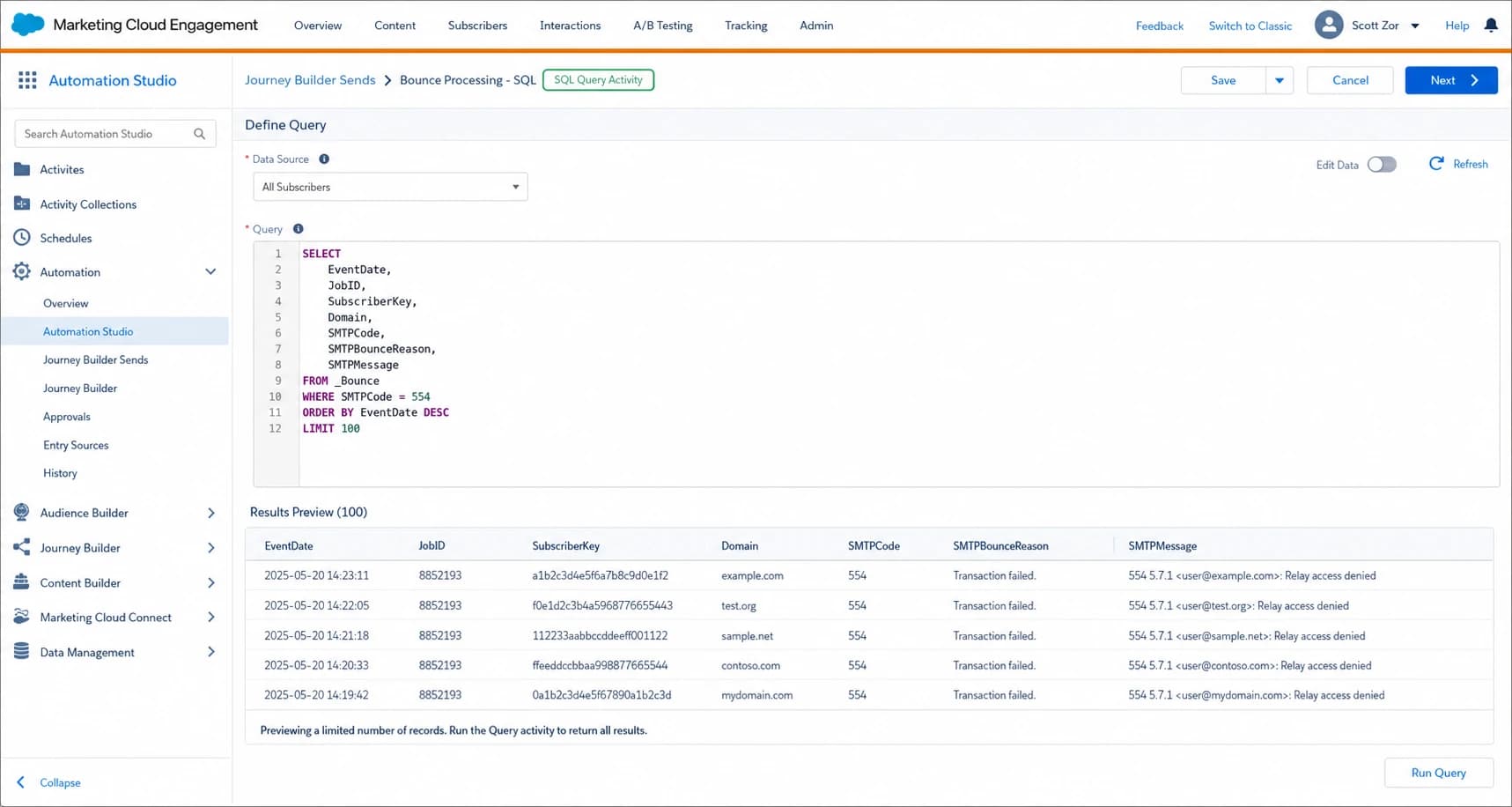
Task: Click the Automation gear icon
Action: click(22, 271)
